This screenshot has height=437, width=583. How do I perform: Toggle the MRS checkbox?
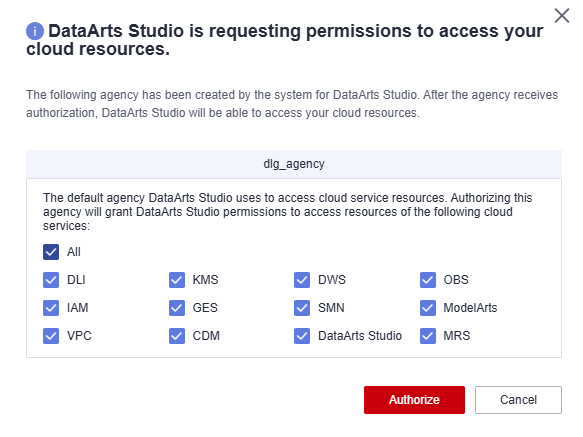click(x=428, y=336)
